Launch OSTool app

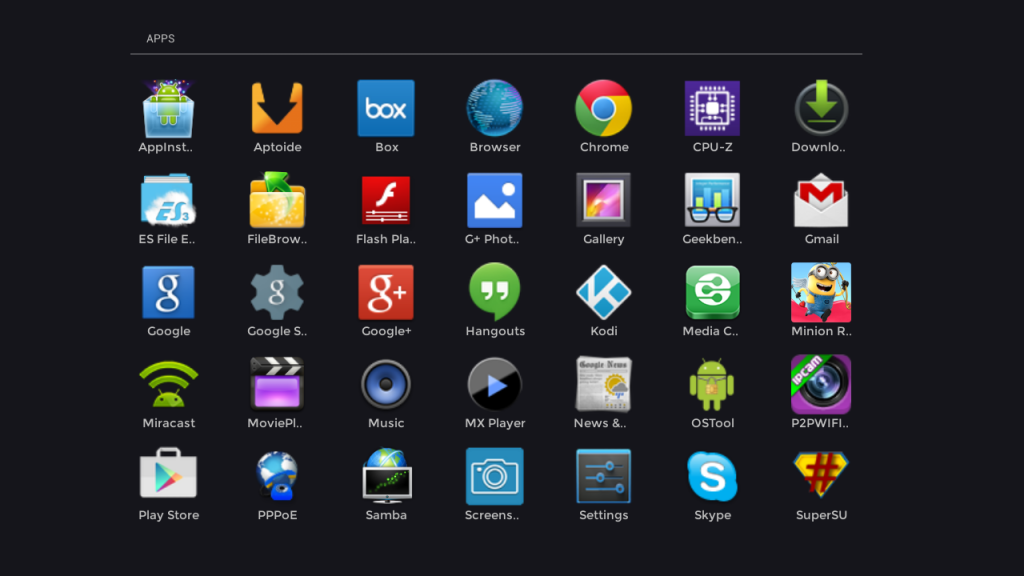[x=712, y=385]
